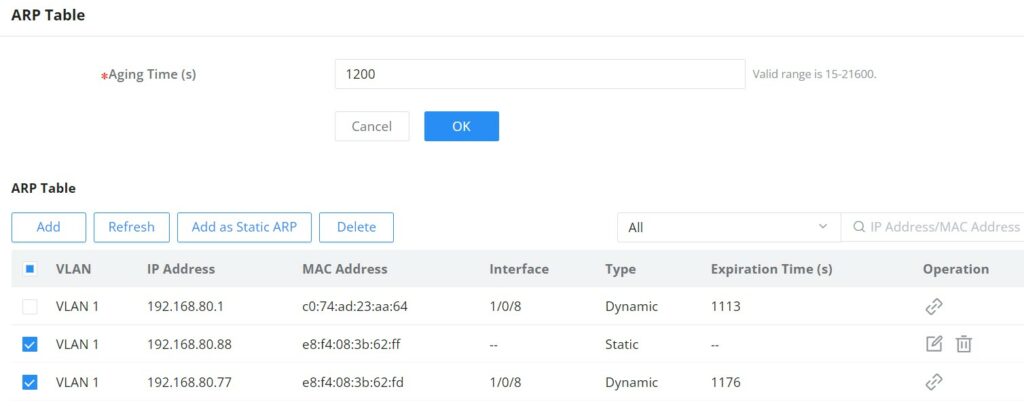This screenshot has width=1024, height=406.
Task: Click expiration time value 1176
Action: point(726,382)
